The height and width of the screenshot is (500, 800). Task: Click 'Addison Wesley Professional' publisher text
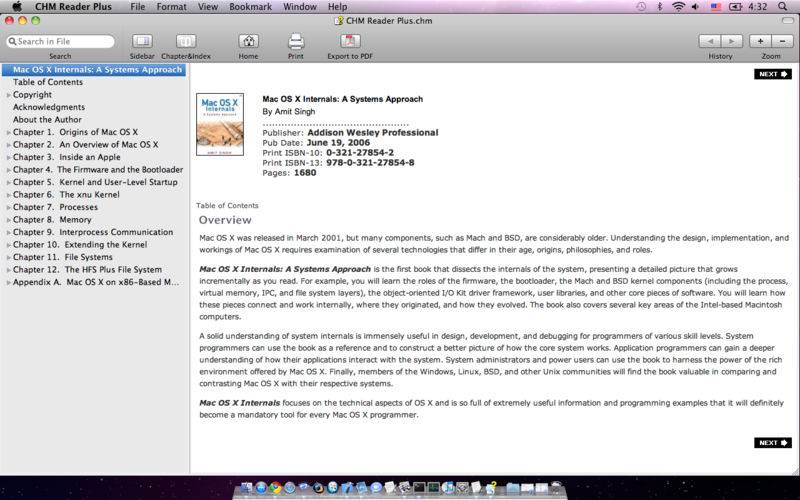pyautogui.click(x=373, y=133)
